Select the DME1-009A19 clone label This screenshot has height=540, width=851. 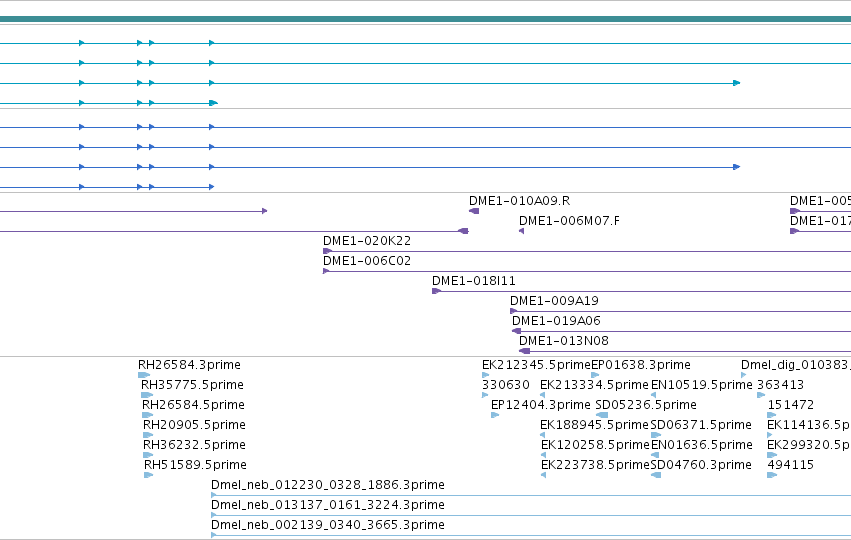[x=554, y=301]
